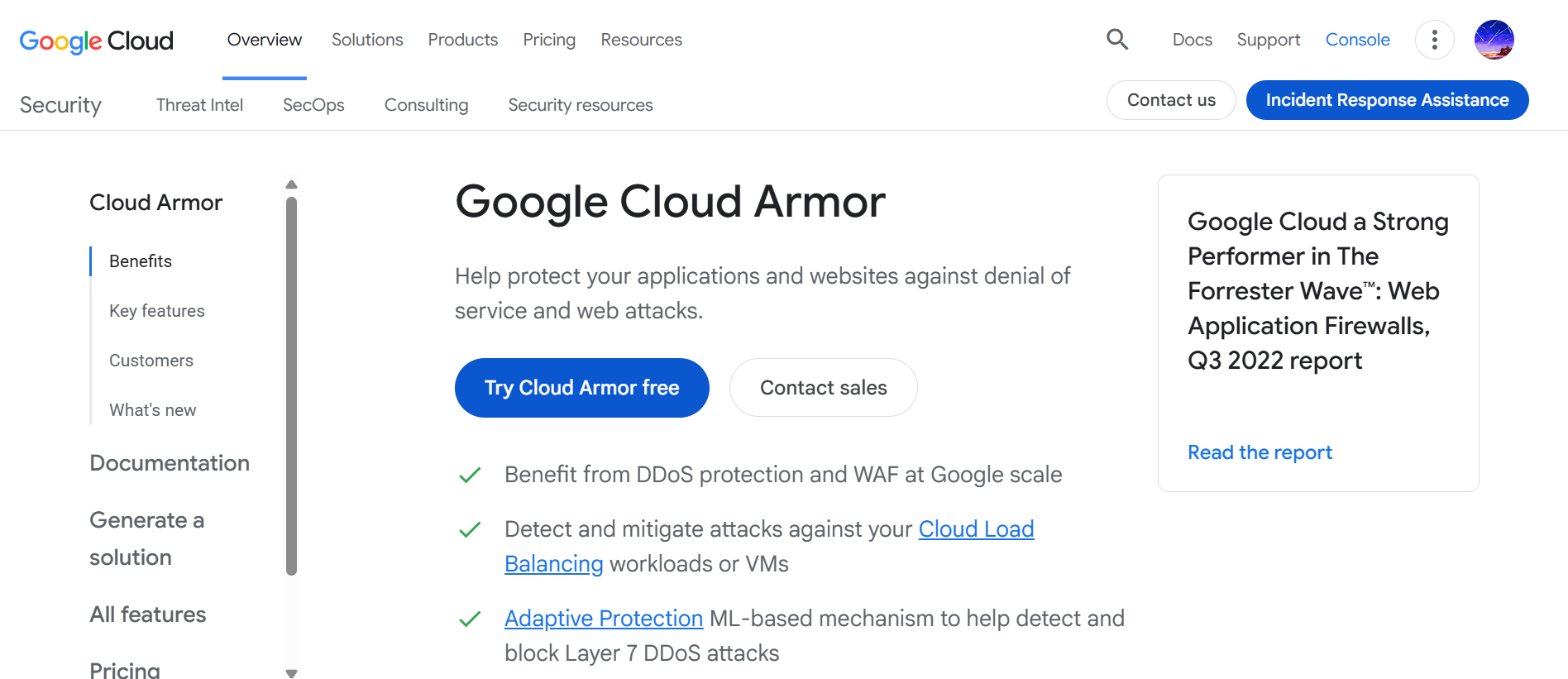Click the sidebar scroll down arrow
The width and height of the screenshot is (1568, 679).
(291, 673)
